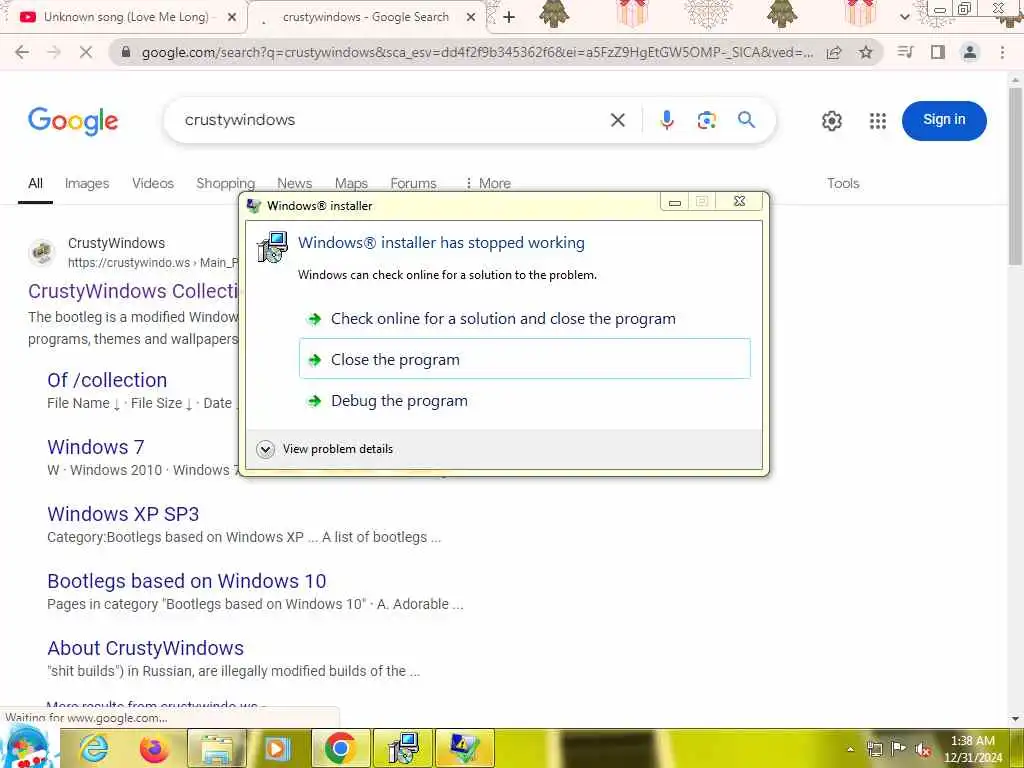
Task: Open Firefox from taskbar
Action: 153,748
